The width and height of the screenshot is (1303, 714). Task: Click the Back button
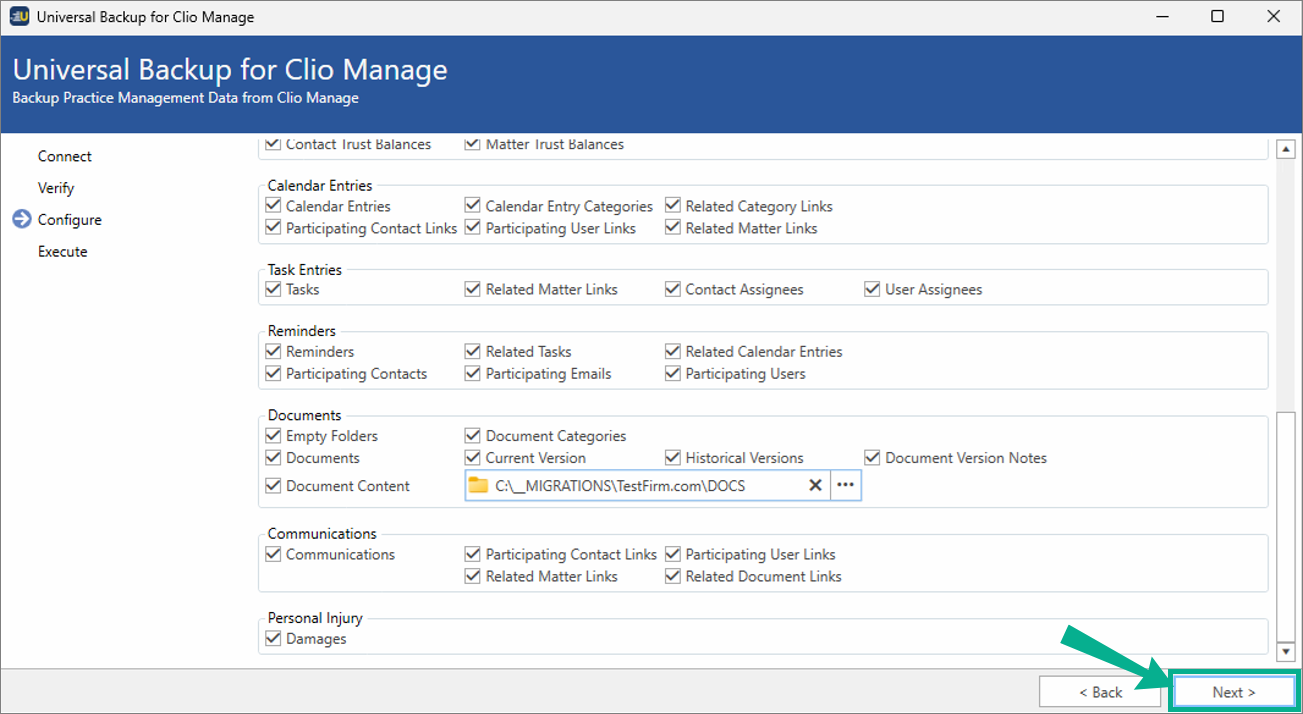[x=1100, y=692]
